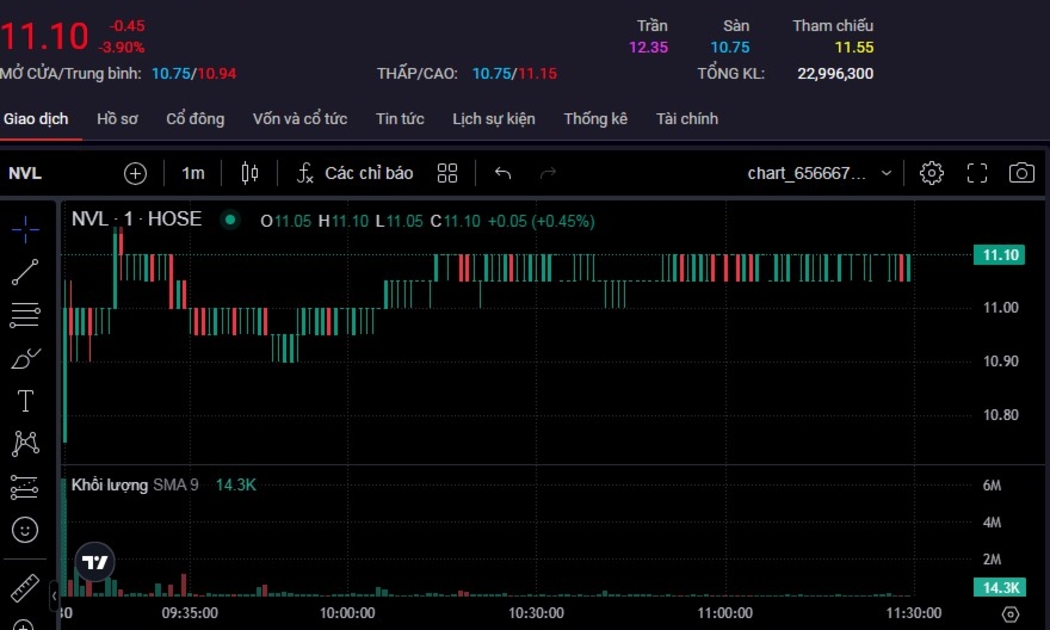Open the Fibonacci retracement tools
Image resolution: width=1050 pixels, height=630 pixels.
pos(26,315)
